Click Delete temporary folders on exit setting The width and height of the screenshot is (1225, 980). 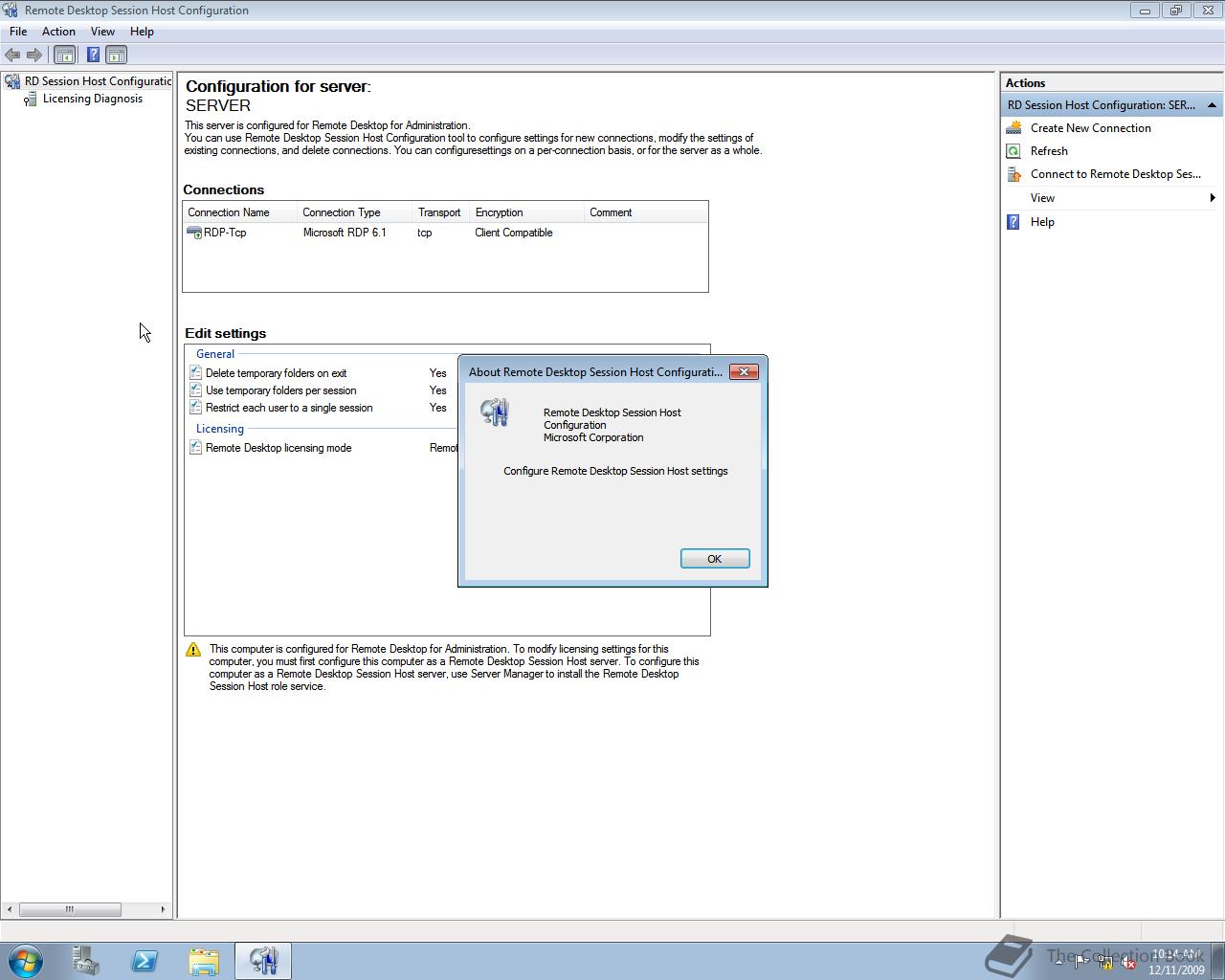pos(276,373)
